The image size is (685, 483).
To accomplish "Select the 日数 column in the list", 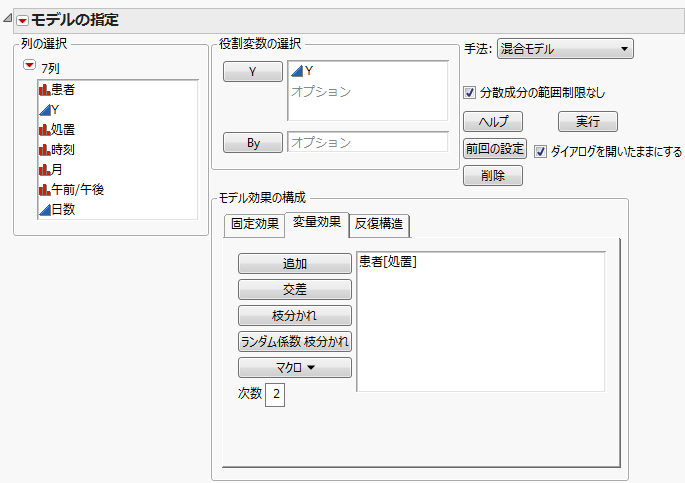I will point(57,210).
